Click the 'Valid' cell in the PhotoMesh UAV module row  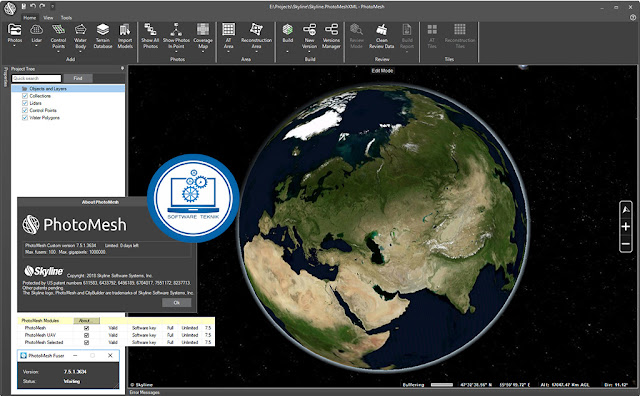coord(113,335)
